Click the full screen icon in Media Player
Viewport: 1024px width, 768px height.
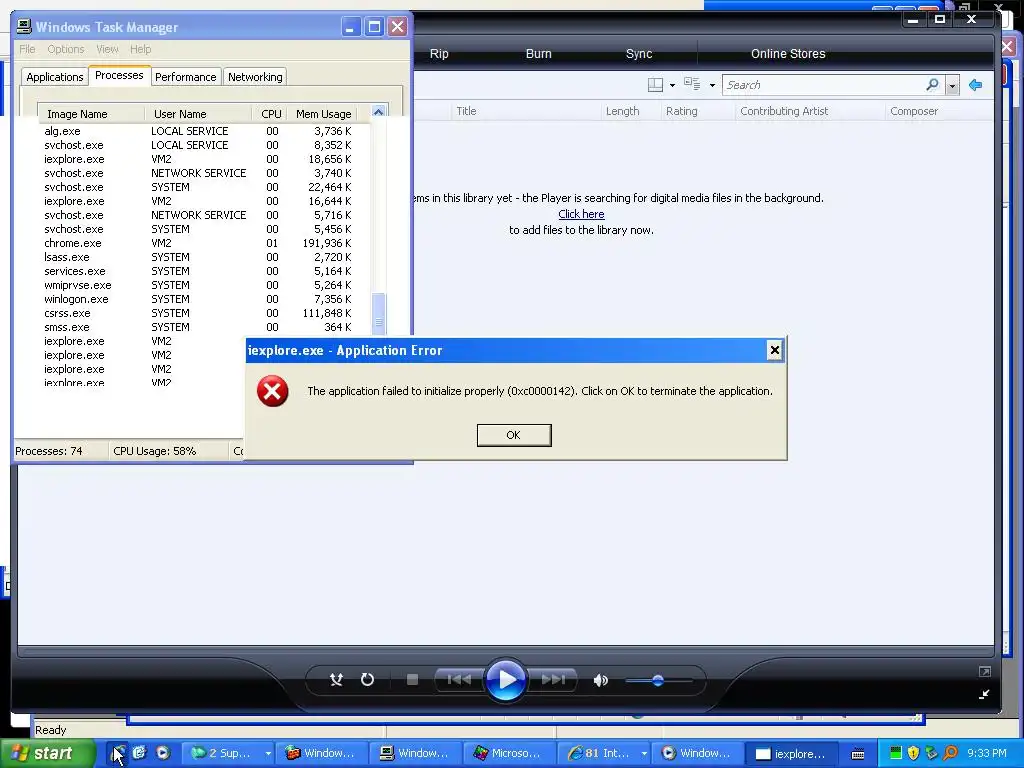click(985, 671)
